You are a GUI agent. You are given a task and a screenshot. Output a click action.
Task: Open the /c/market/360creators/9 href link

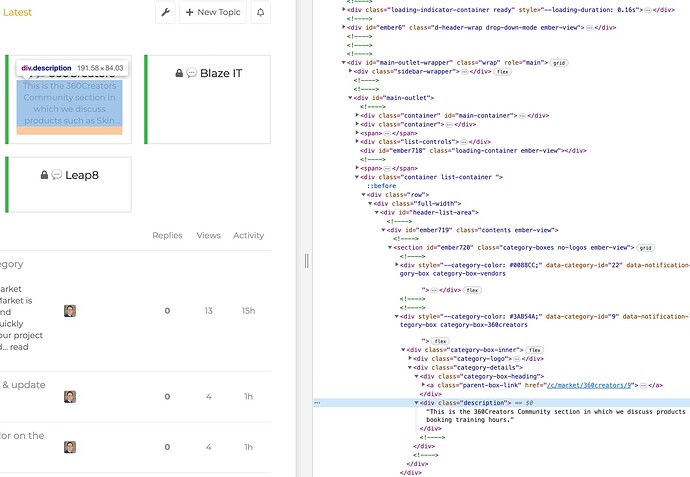click(x=589, y=385)
